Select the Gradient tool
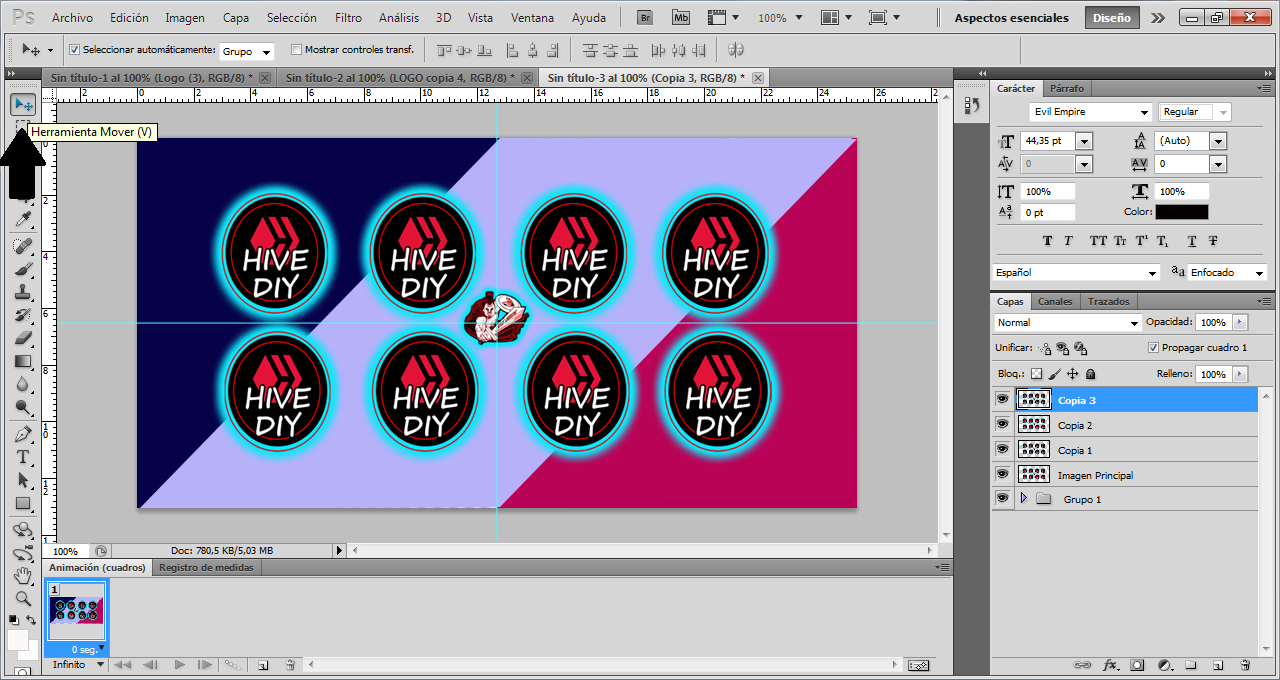This screenshot has height=680, width=1280. point(23,362)
